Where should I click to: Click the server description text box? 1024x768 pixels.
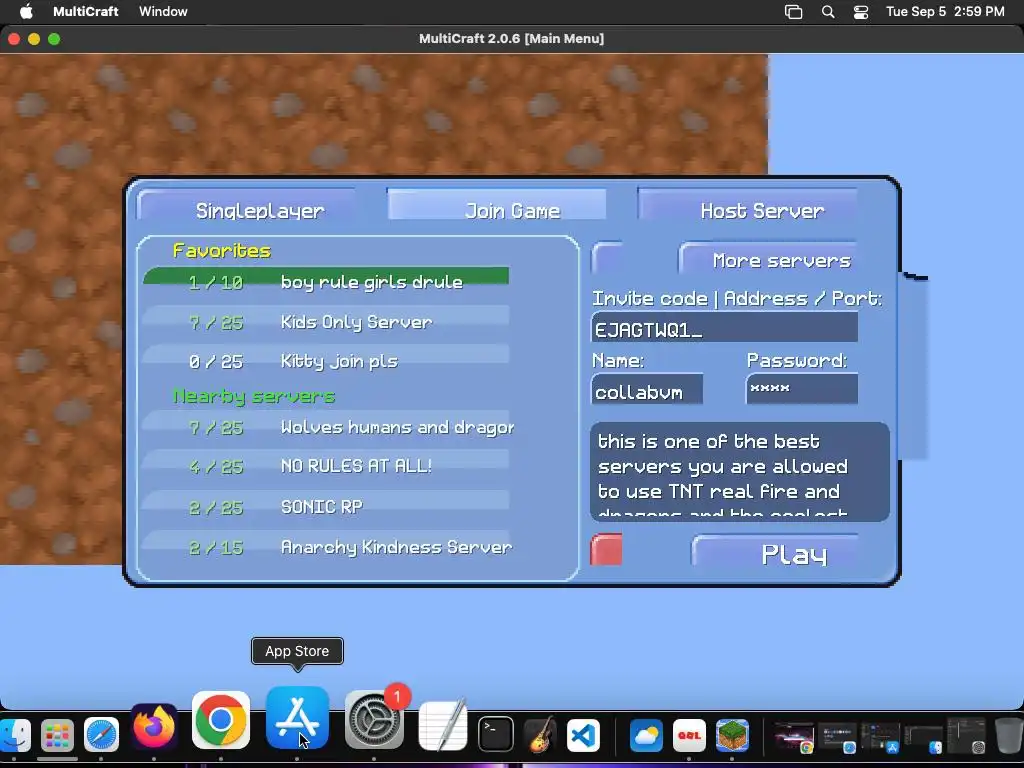tap(740, 472)
